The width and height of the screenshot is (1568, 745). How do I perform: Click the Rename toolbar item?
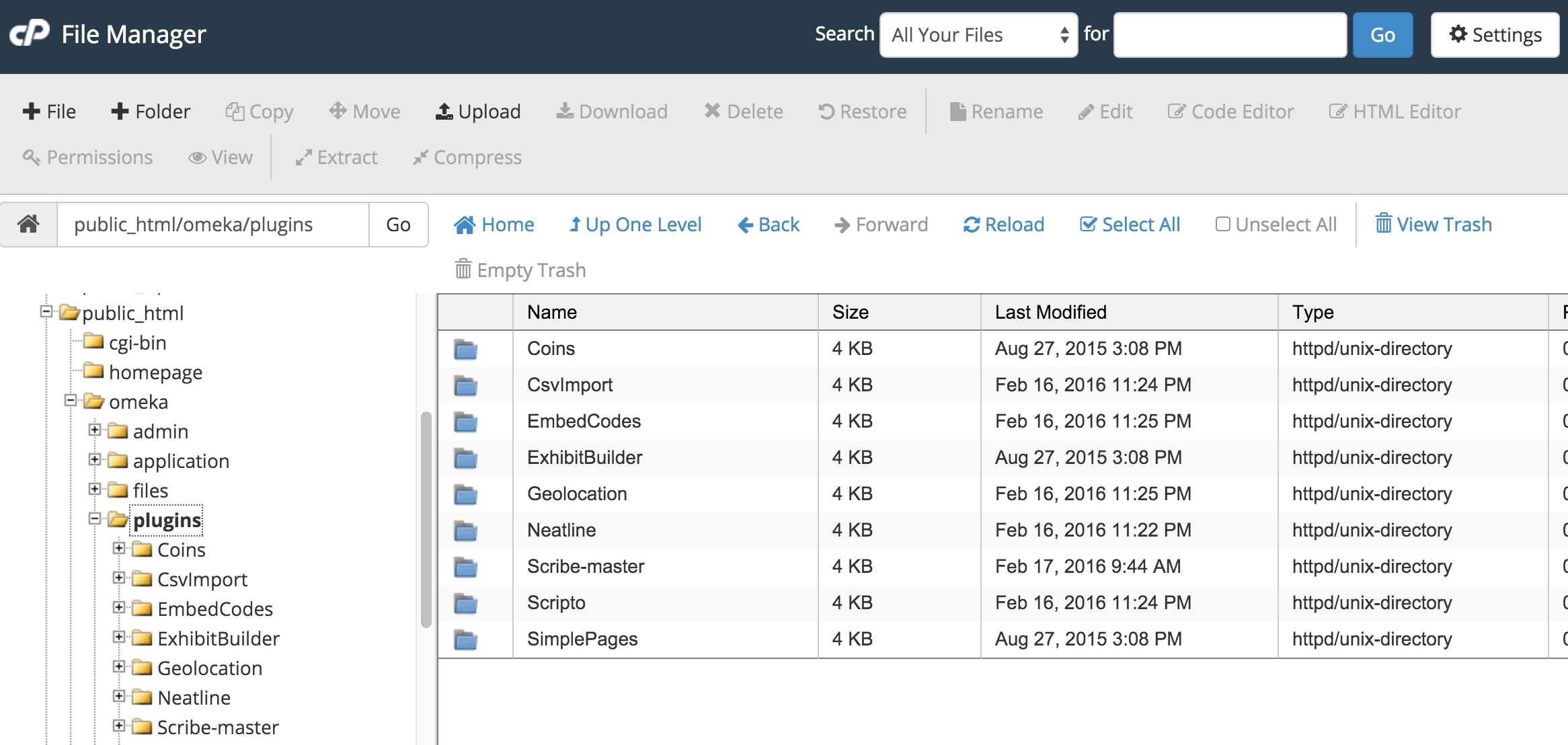point(996,112)
